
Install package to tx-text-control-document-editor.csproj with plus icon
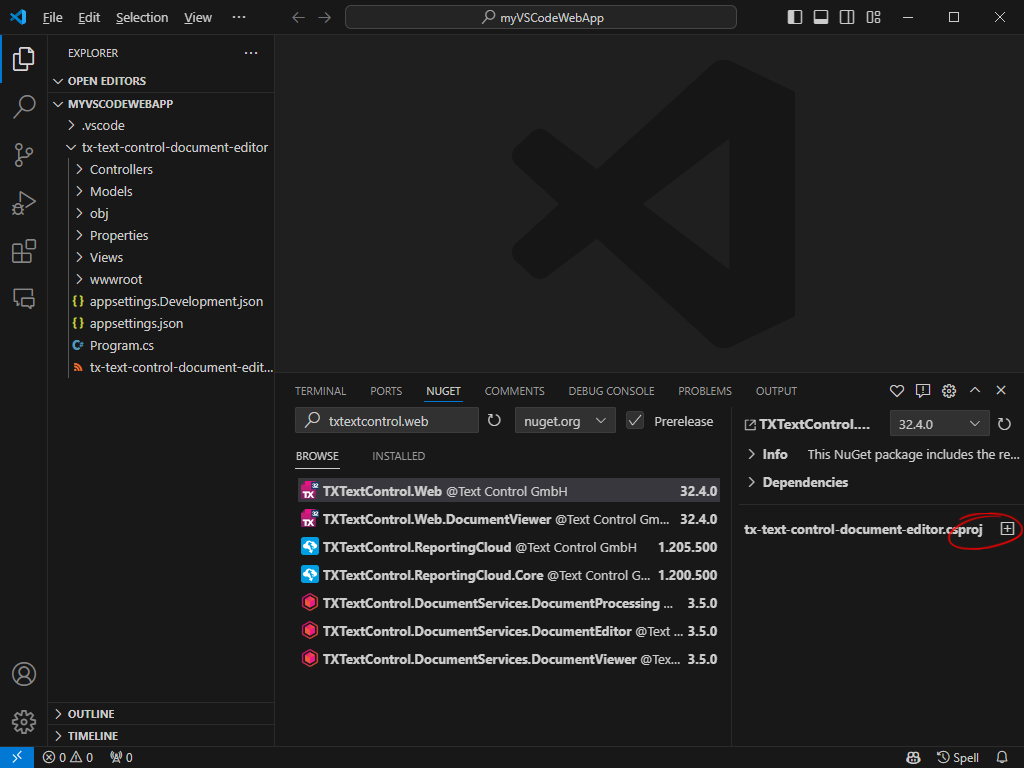pos(1007,528)
